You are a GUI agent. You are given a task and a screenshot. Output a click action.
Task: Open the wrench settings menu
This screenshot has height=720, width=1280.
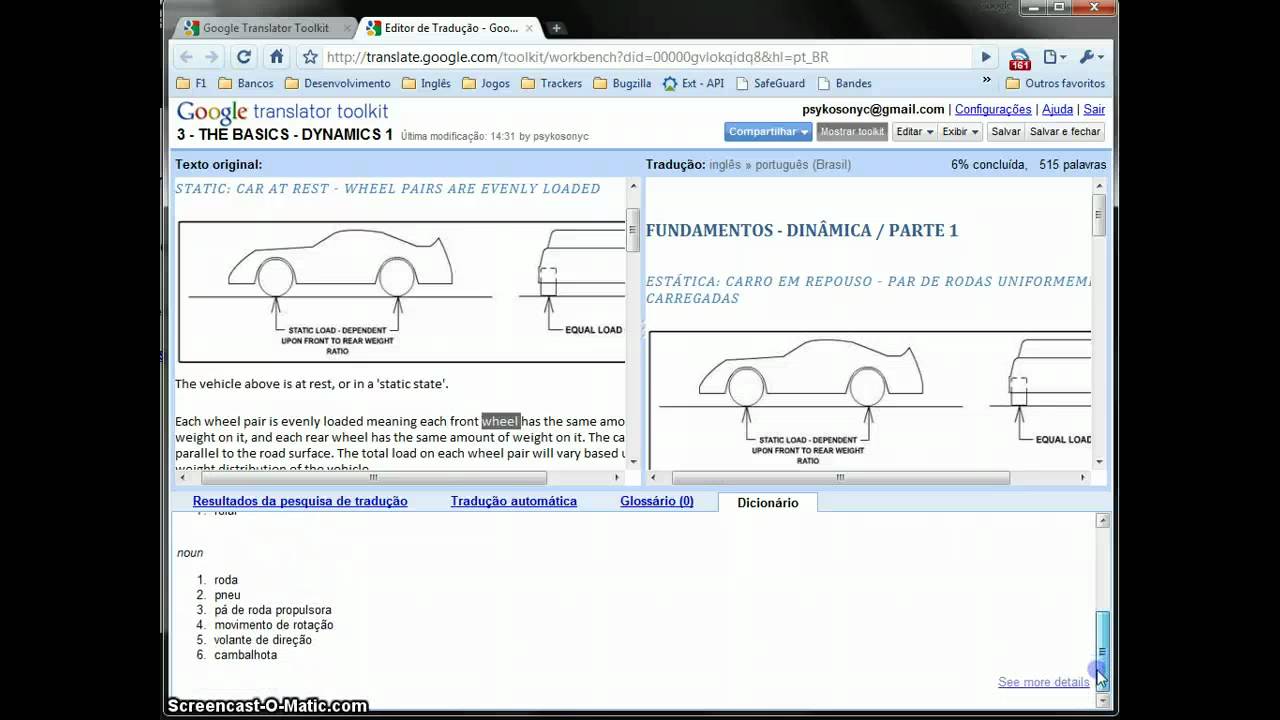coord(1090,57)
